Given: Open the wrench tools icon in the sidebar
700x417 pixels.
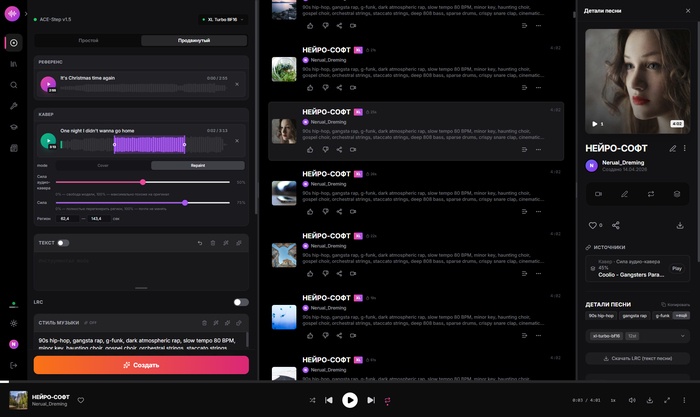Looking at the screenshot, I should tap(14, 106).
